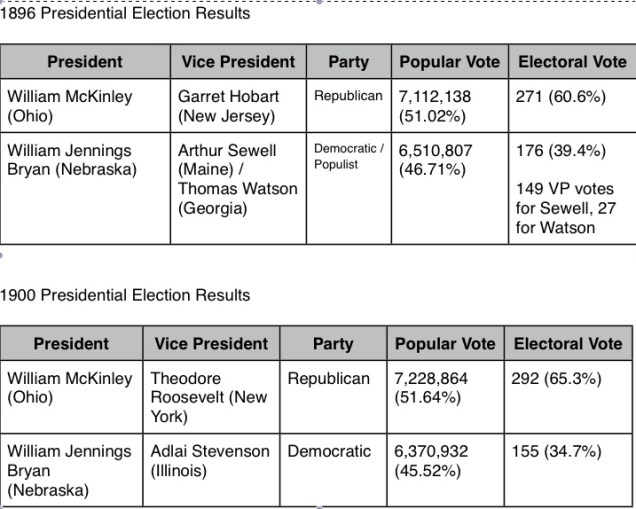636x509 pixels.
Task: Click the "1896 Presidential Election Results" heading
Action: [125, 14]
